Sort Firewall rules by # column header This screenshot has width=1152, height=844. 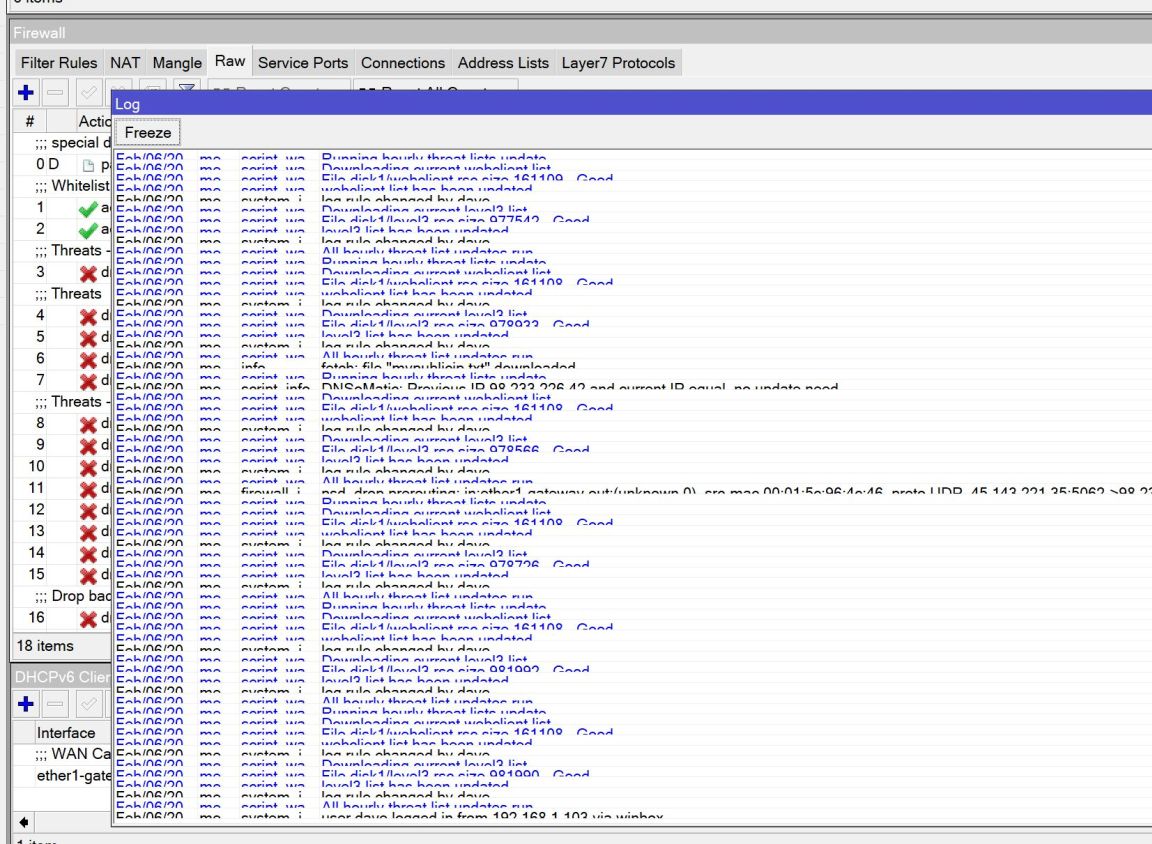(29, 121)
